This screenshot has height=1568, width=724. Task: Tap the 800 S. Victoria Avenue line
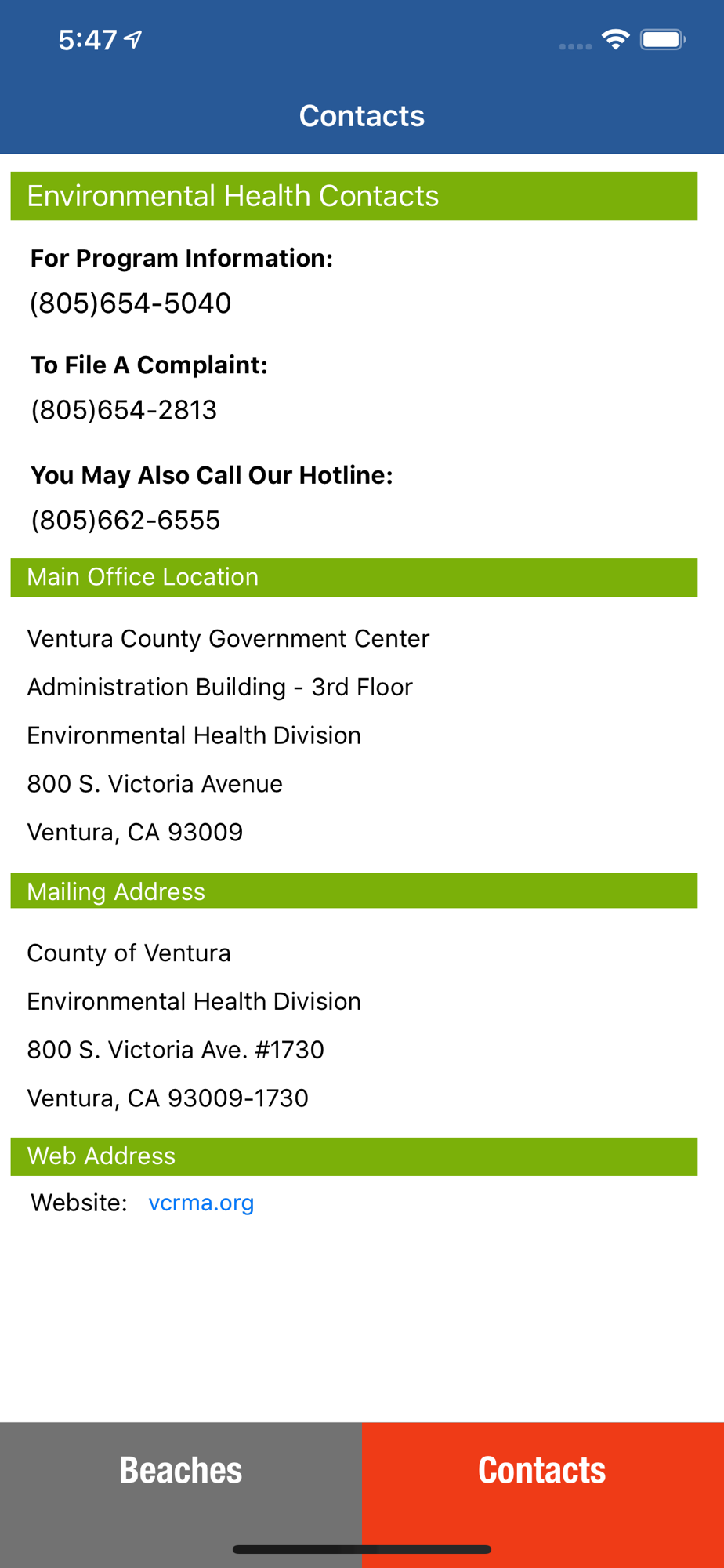pyautogui.click(x=155, y=784)
